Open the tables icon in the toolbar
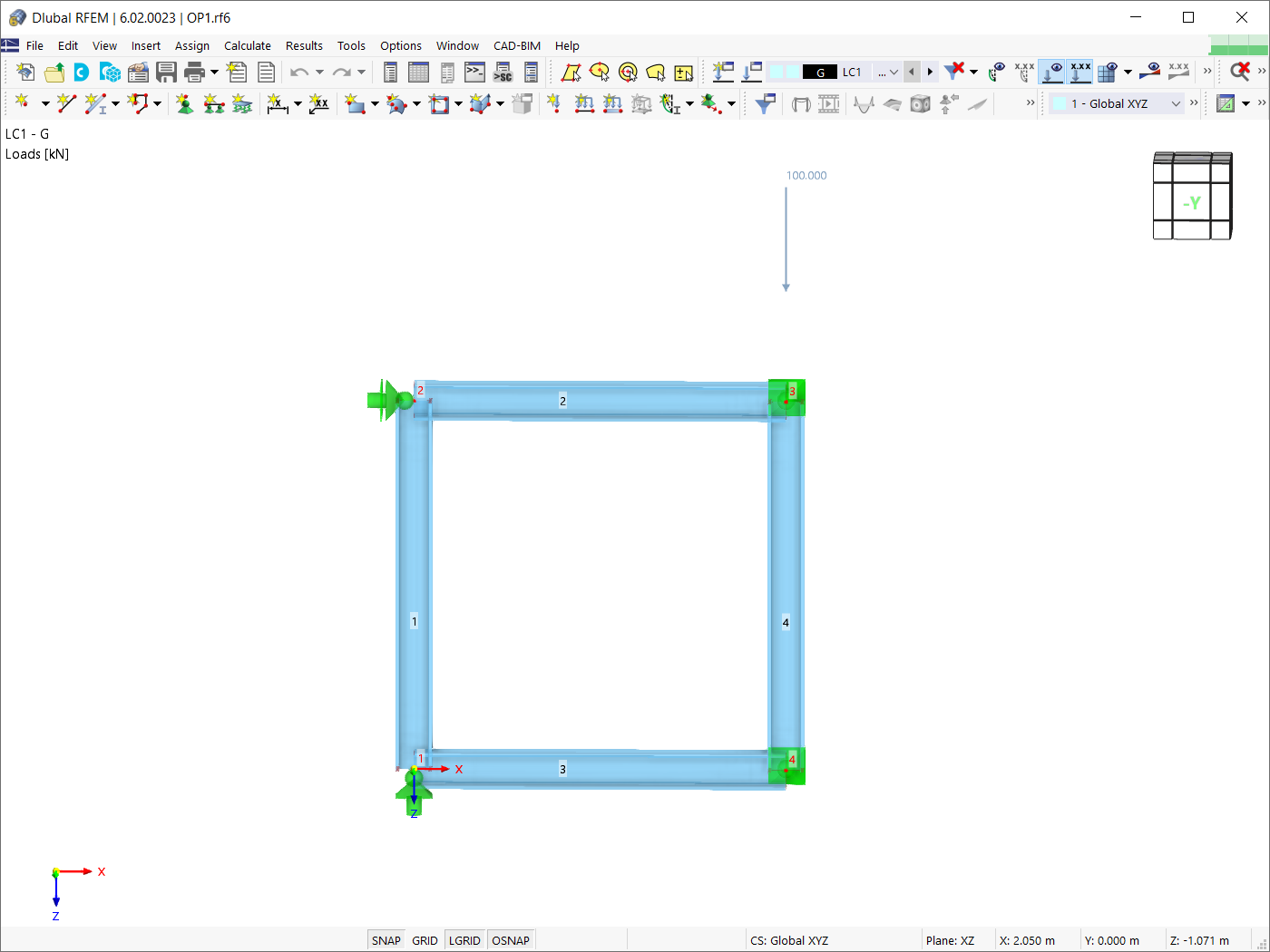The height and width of the screenshot is (952, 1270). [x=418, y=73]
